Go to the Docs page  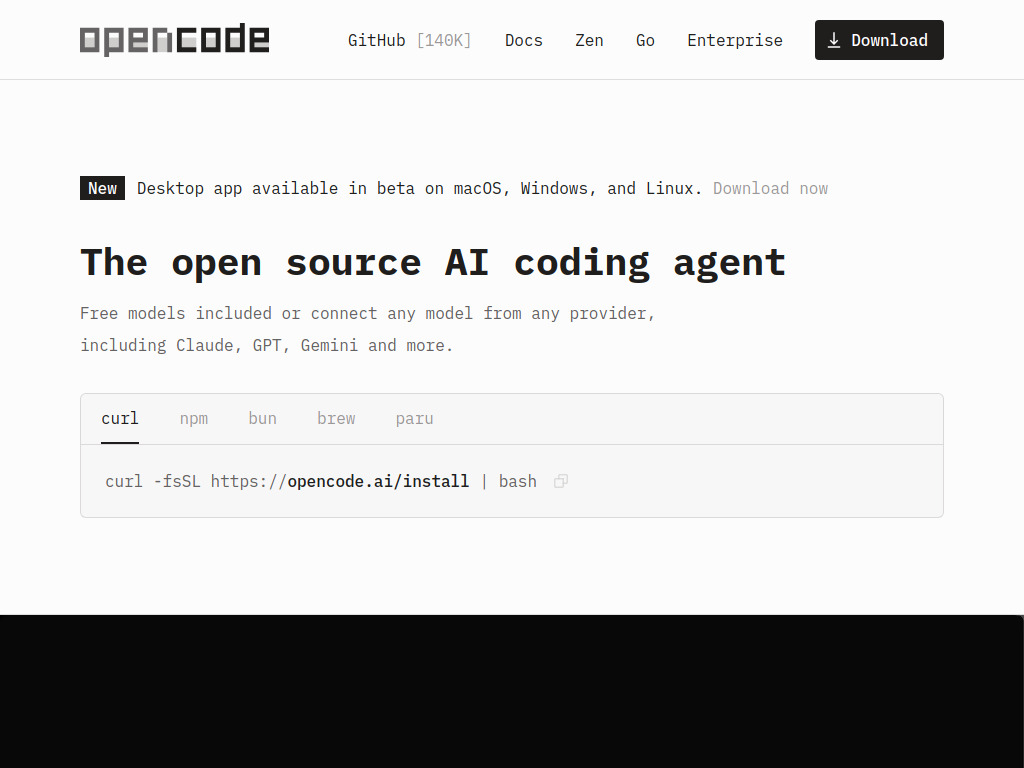(524, 40)
